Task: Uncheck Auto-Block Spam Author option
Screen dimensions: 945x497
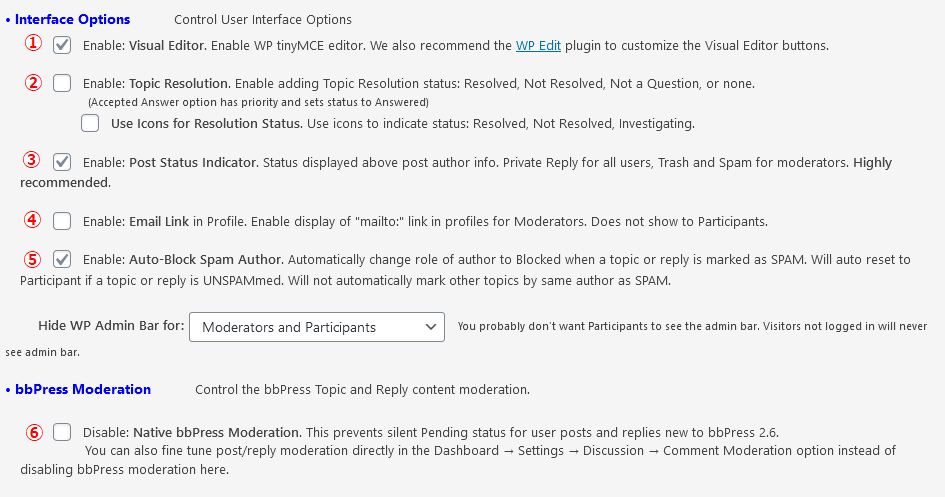Action: pyautogui.click(x=62, y=260)
